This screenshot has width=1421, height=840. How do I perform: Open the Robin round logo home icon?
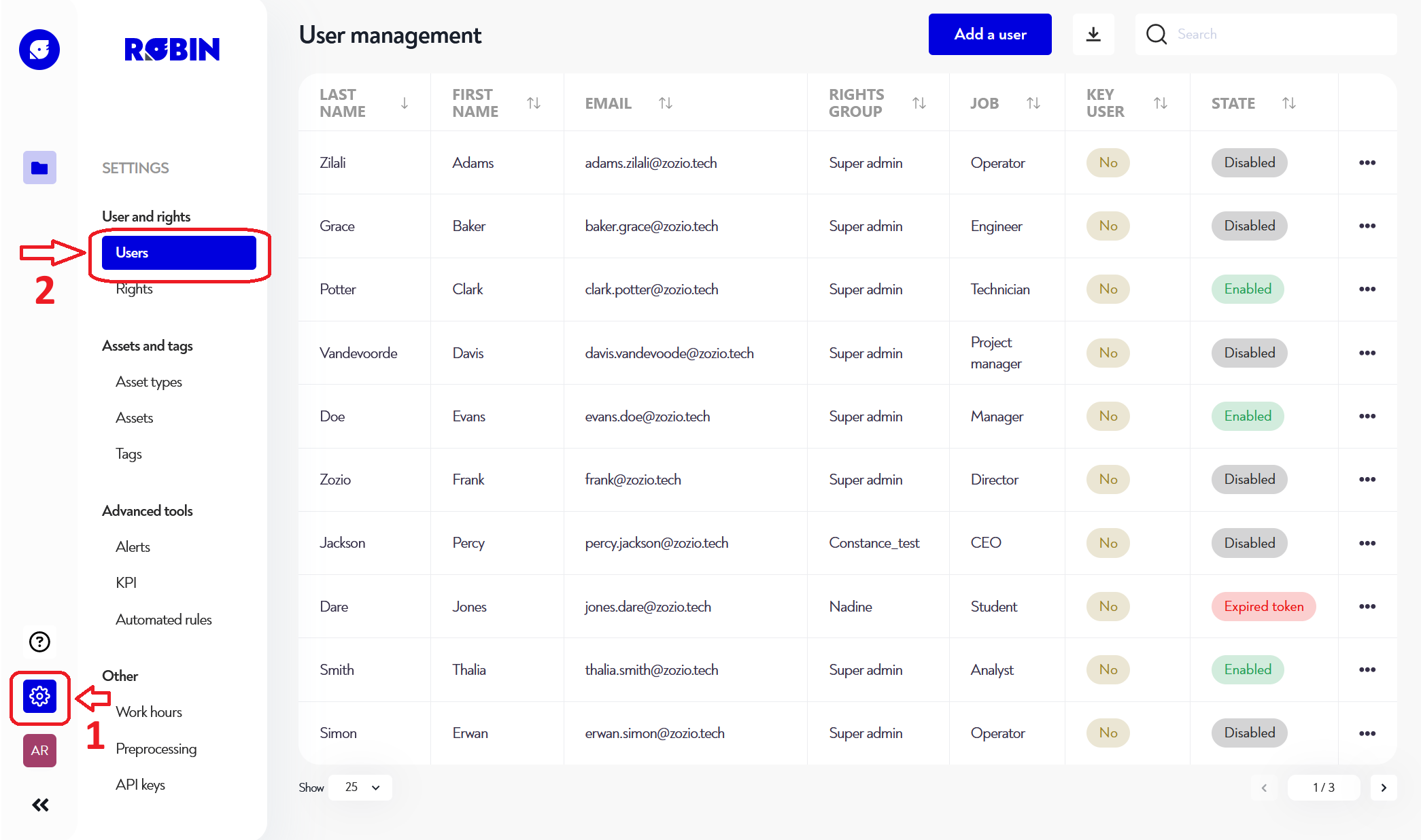click(x=39, y=50)
